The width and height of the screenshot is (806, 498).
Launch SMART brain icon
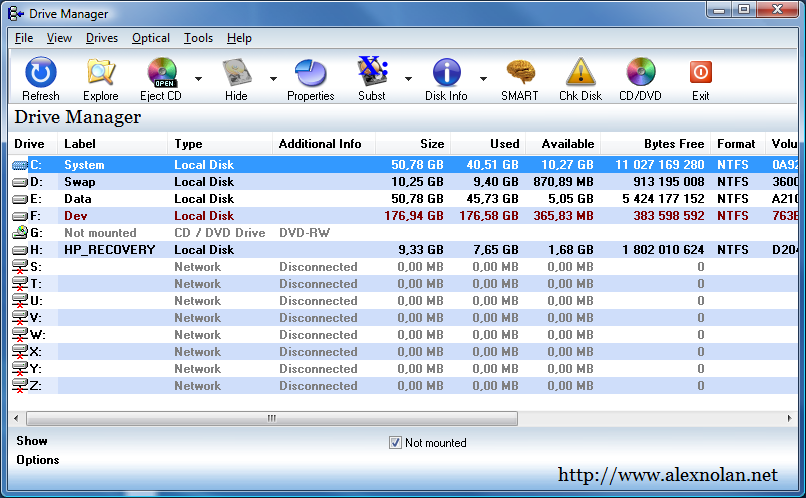(x=520, y=72)
